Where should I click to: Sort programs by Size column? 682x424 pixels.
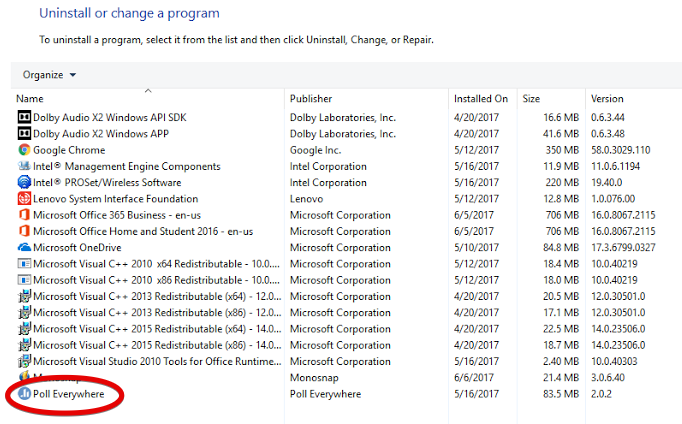click(531, 99)
